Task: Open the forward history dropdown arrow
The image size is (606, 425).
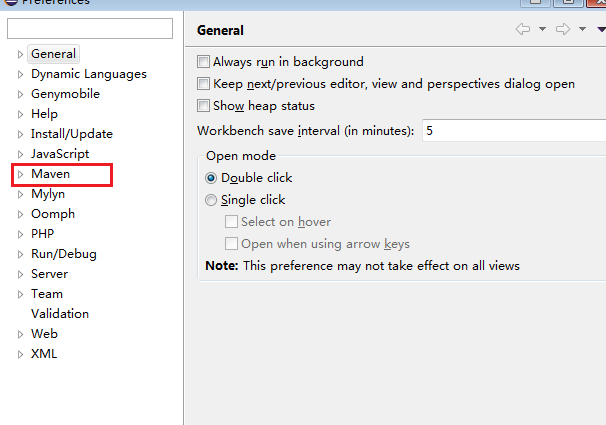Action: pos(582,29)
